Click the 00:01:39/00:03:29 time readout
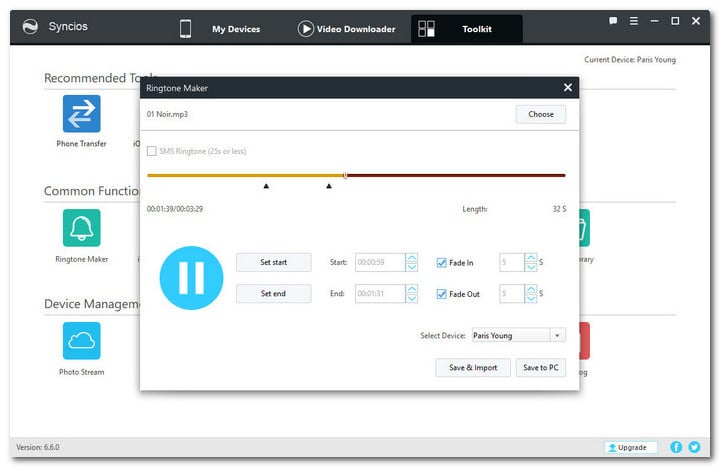Screen dimensions: 721x468 point(175,209)
